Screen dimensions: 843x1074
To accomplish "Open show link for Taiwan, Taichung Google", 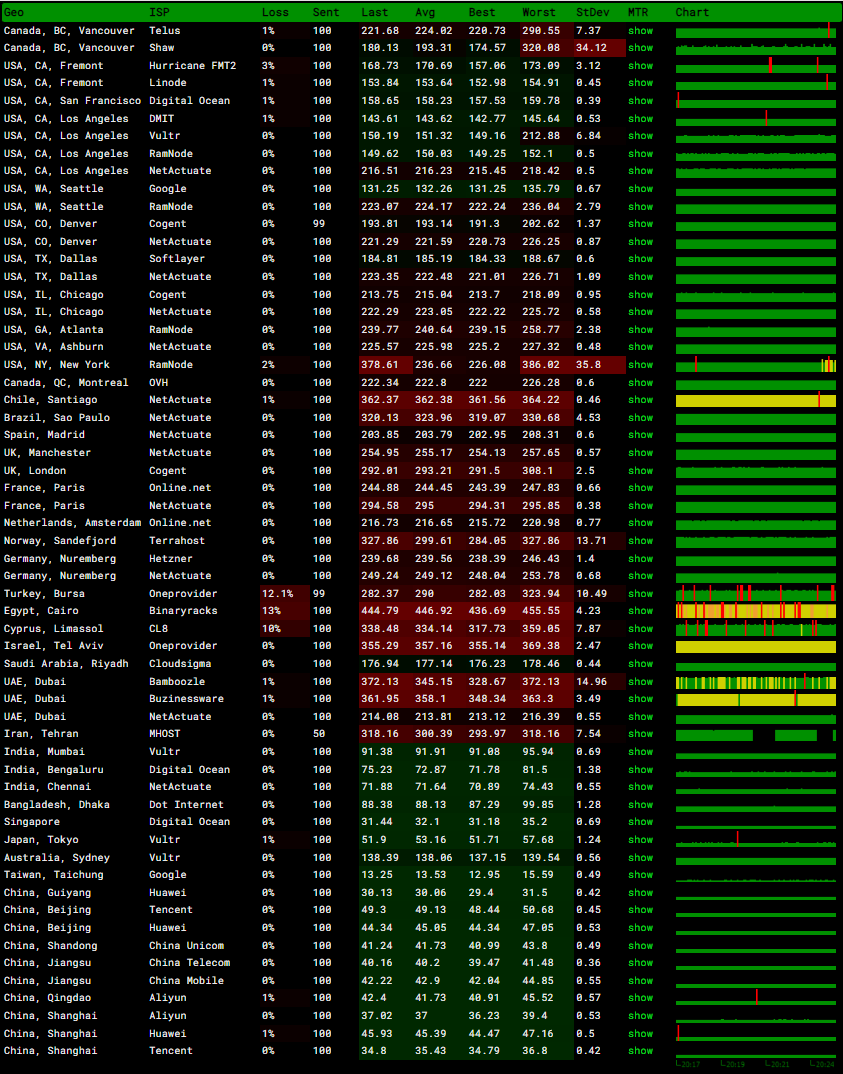I will click(x=640, y=875).
